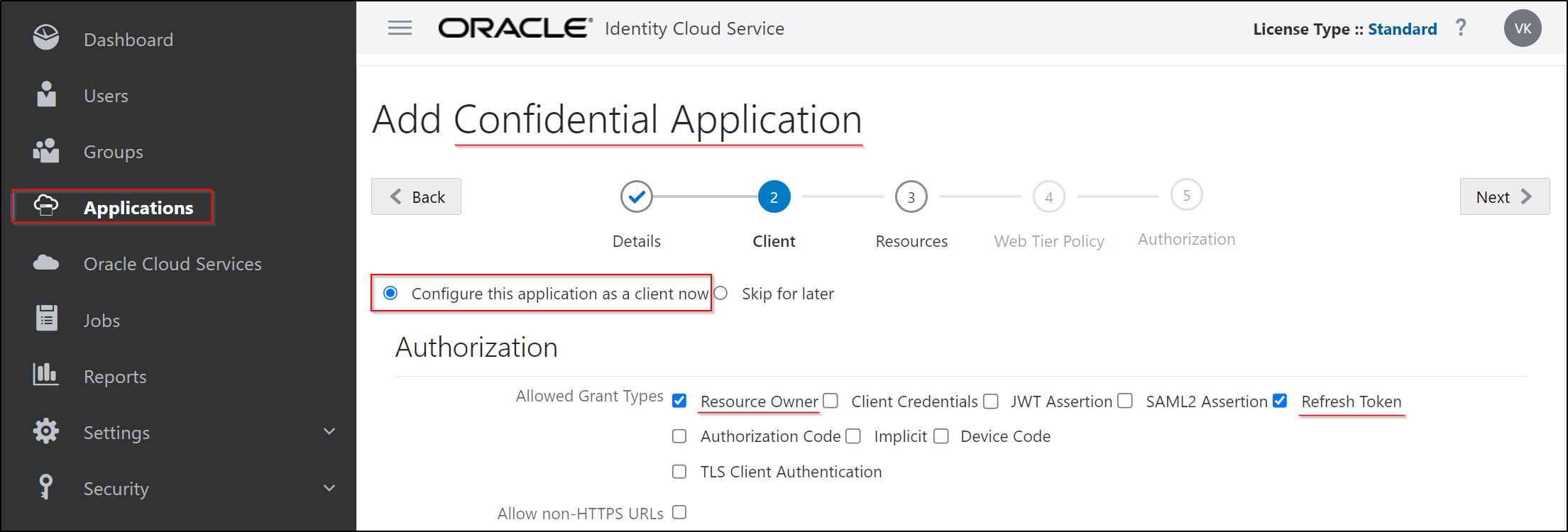1568x532 pixels.
Task: Click the Back button
Action: [x=417, y=196]
